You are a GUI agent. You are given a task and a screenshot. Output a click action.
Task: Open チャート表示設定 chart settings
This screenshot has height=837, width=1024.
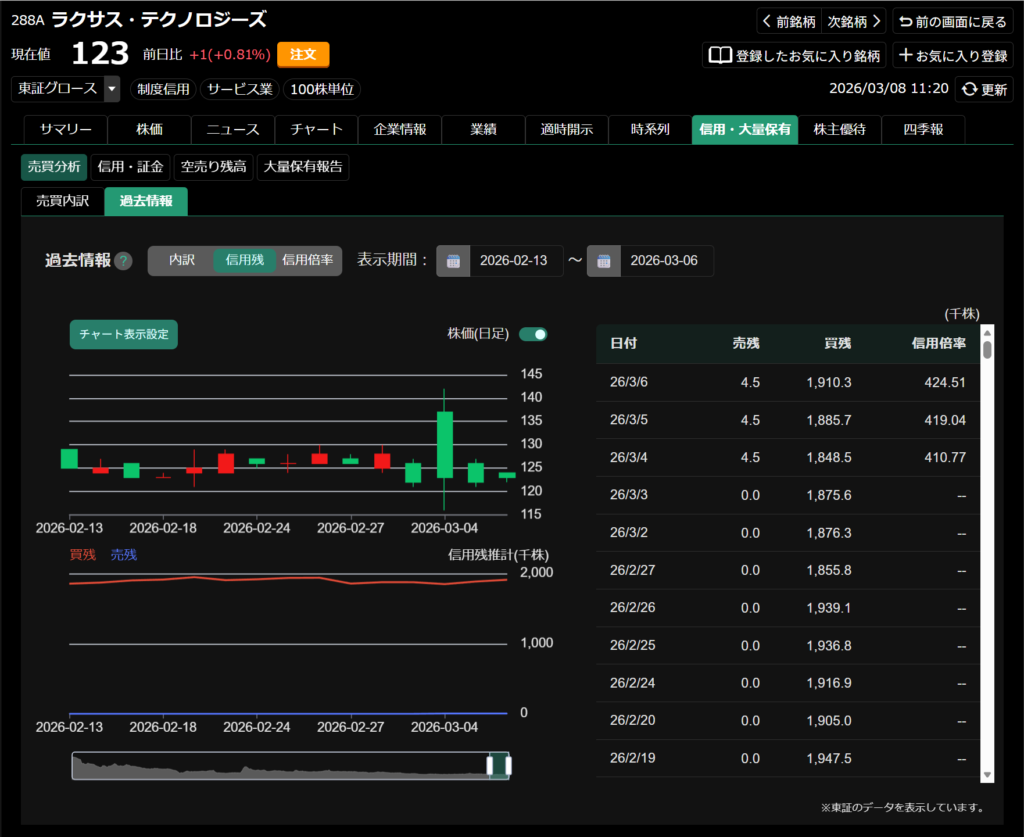[x=123, y=335]
